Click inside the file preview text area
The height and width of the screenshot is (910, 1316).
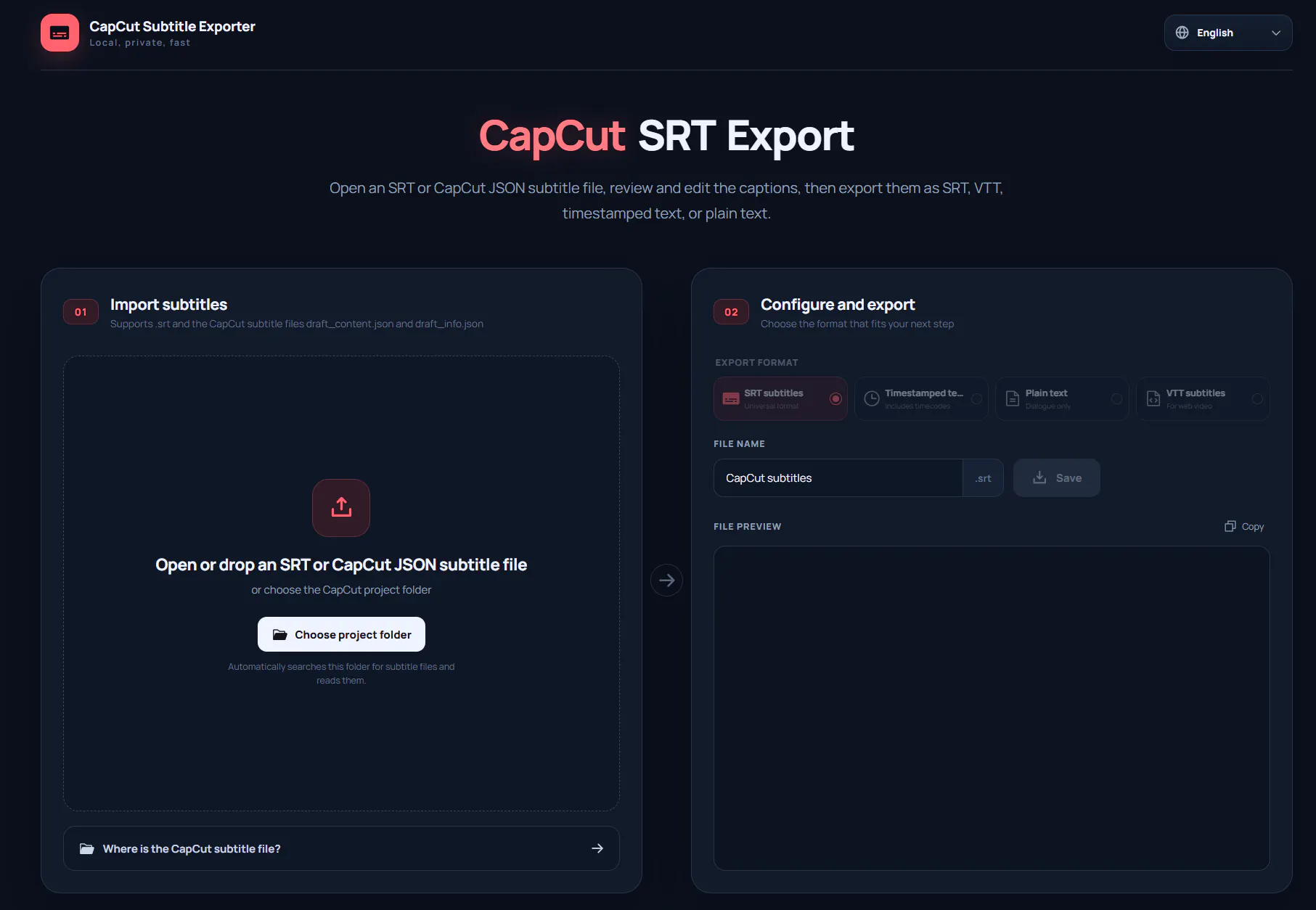(x=992, y=708)
